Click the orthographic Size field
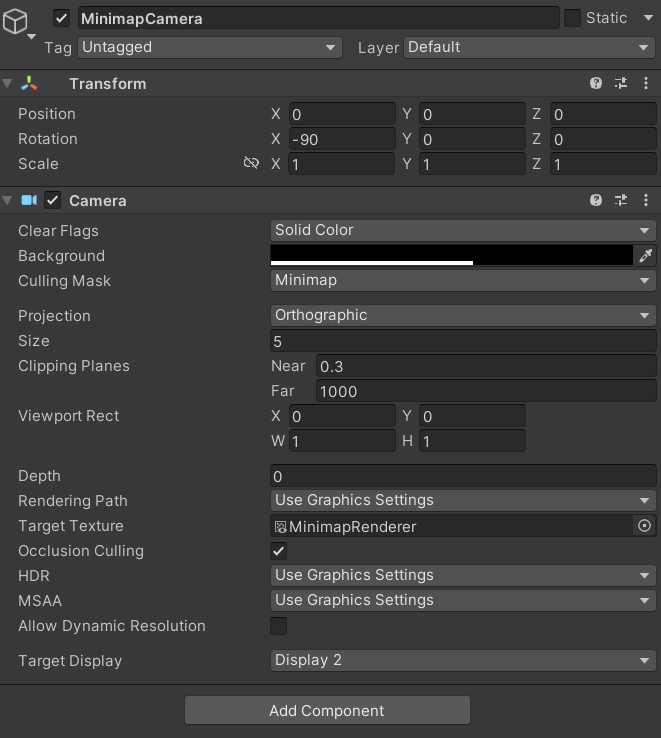 (x=463, y=341)
